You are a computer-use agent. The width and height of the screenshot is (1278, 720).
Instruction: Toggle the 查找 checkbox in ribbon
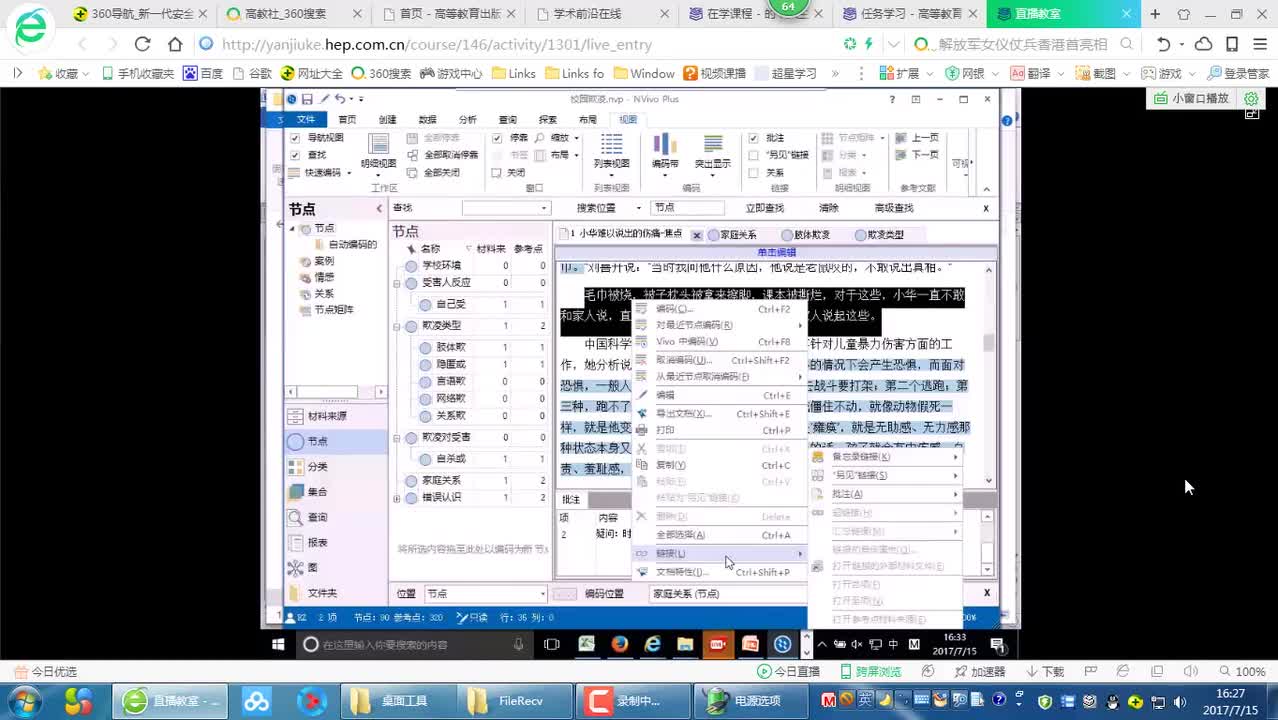[295, 155]
